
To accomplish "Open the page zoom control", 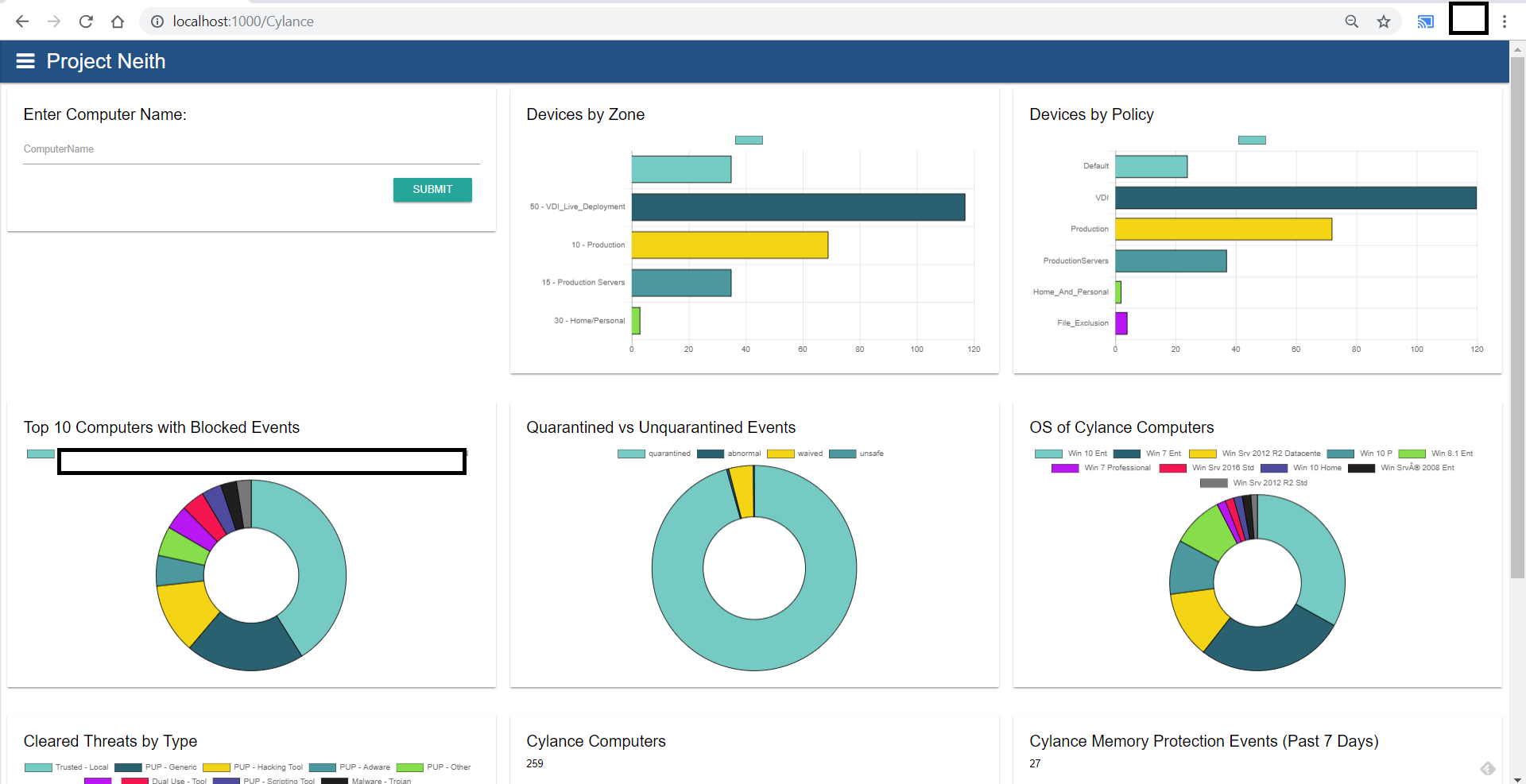I will [x=1351, y=21].
